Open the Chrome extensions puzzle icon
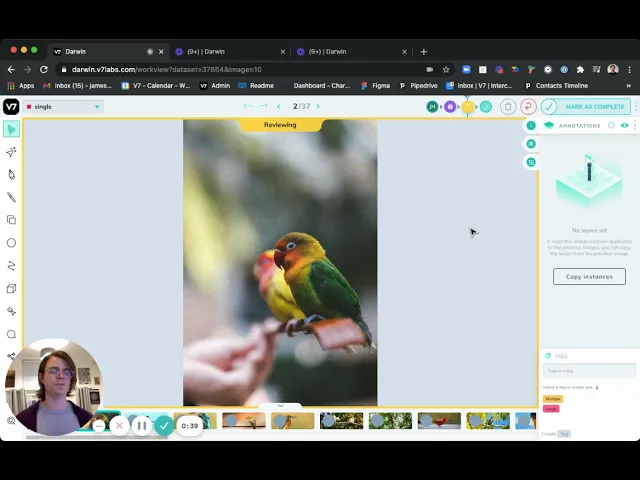 [x=580, y=70]
